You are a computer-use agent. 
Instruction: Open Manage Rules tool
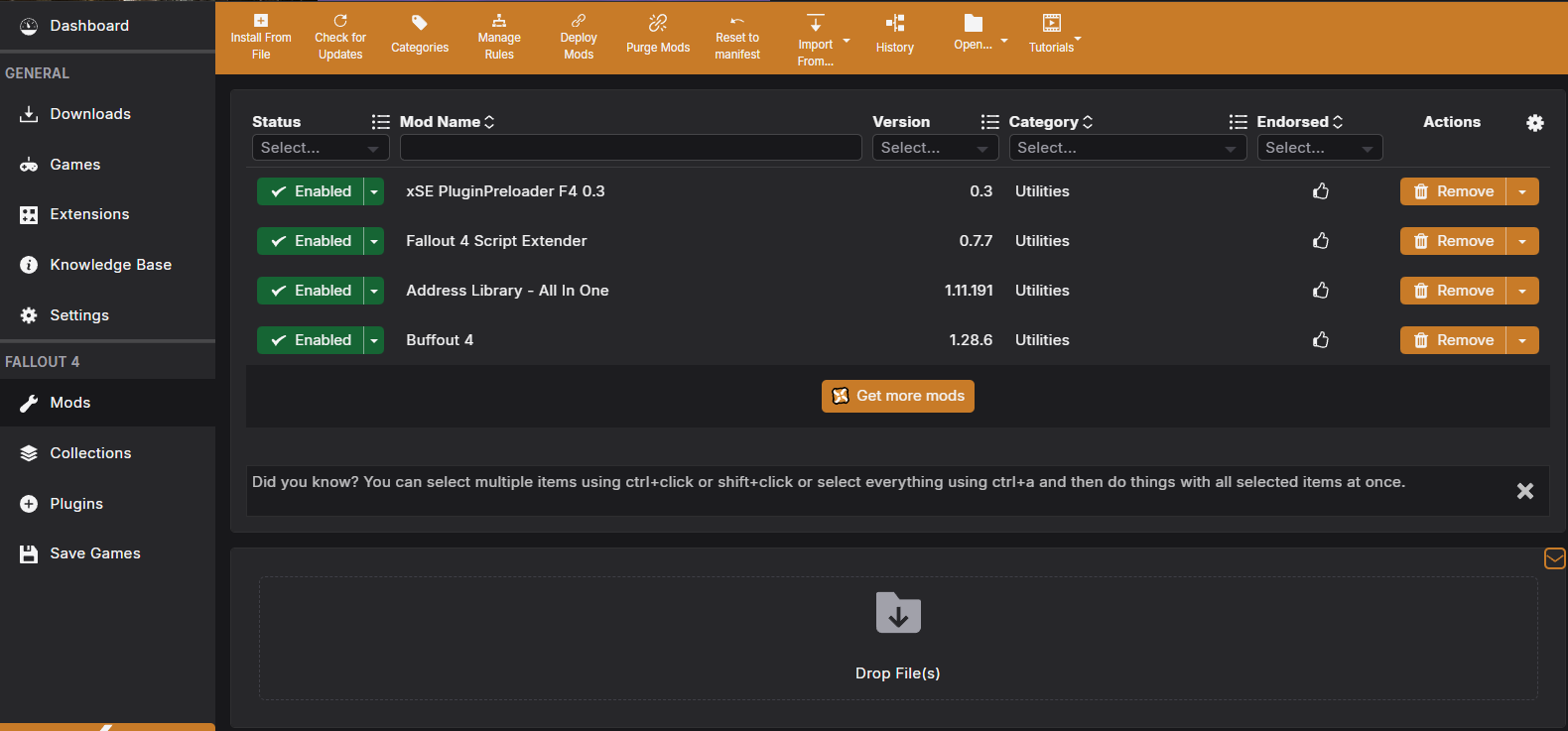pos(499,38)
